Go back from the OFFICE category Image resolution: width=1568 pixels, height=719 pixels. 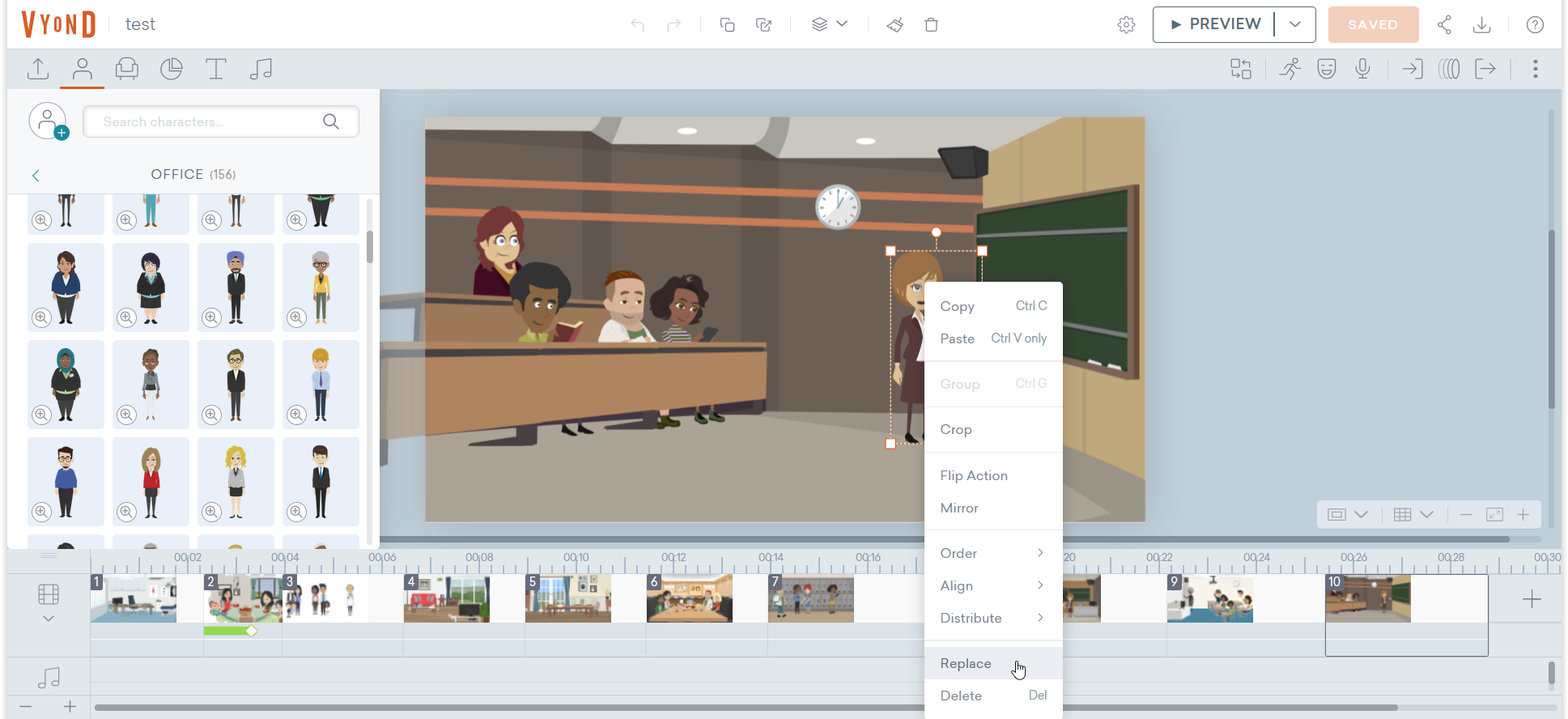coord(36,175)
